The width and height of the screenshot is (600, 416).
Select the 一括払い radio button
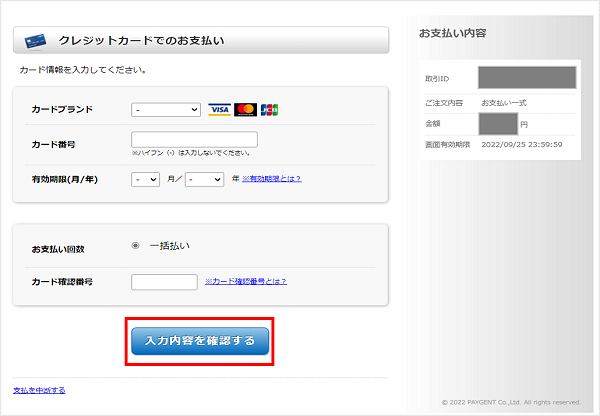coord(136,245)
